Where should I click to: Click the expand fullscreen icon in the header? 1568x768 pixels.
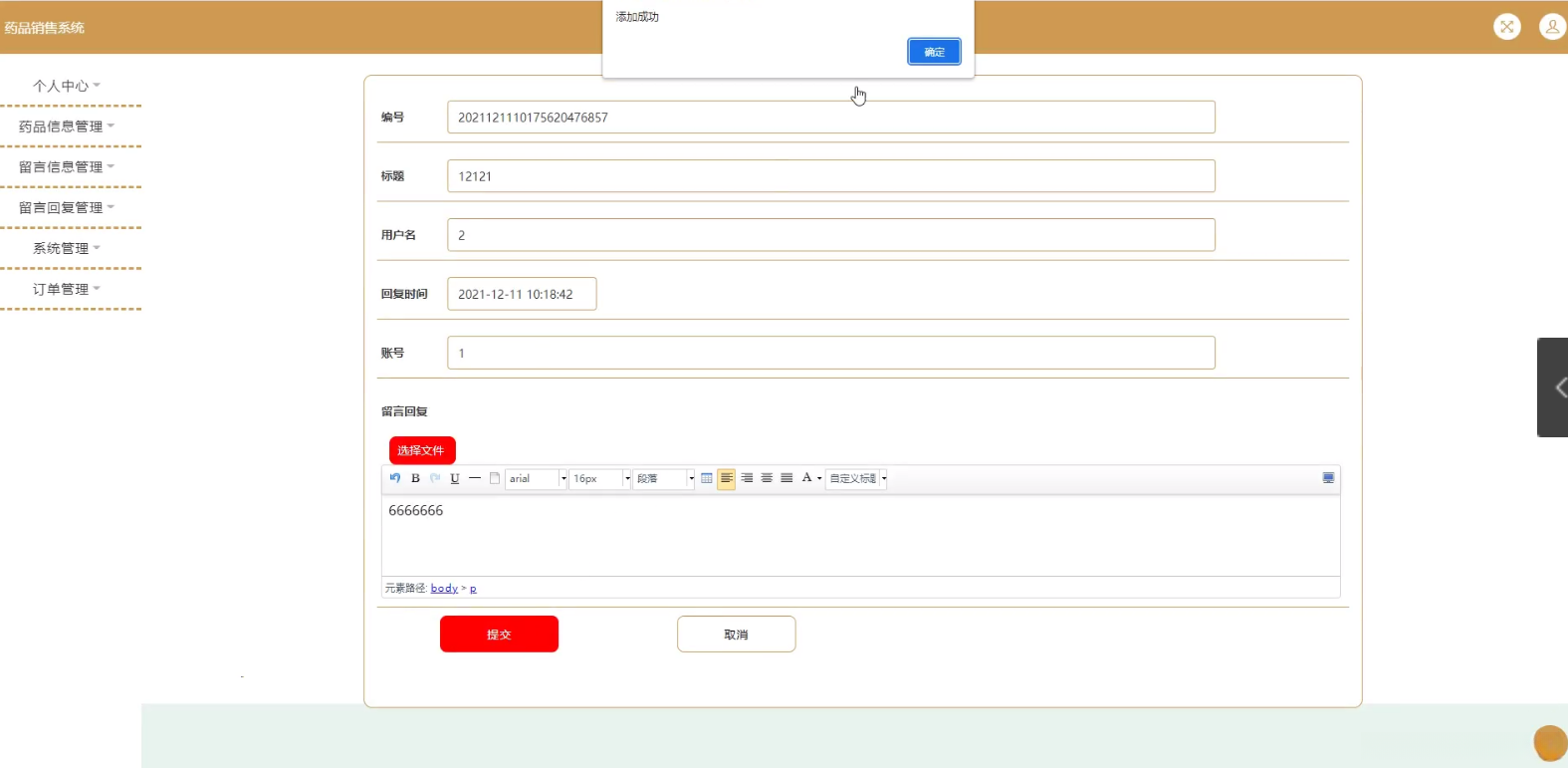pos(1507,27)
